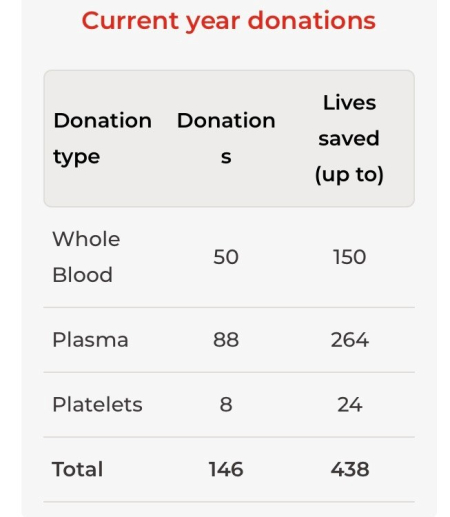Click the total donations value 146

226,469
